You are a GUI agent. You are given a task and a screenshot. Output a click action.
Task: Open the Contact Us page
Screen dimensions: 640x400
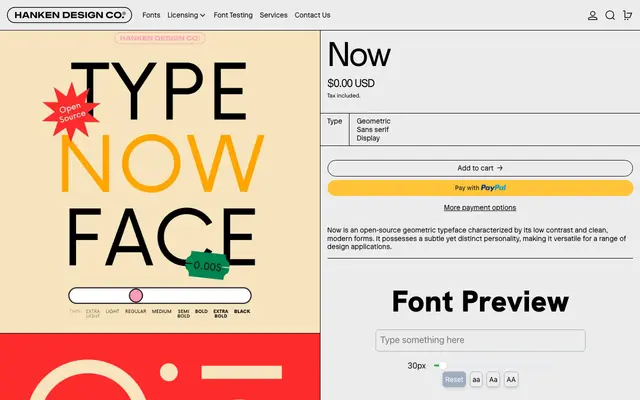(312, 15)
